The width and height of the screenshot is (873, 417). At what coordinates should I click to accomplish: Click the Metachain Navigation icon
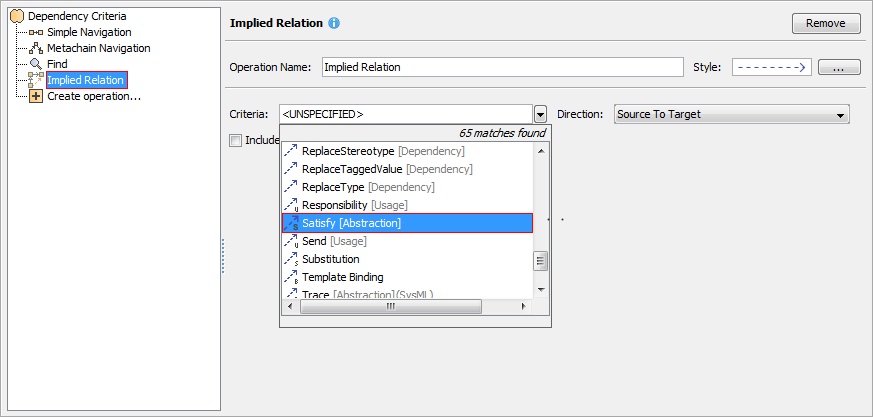coord(36,48)
